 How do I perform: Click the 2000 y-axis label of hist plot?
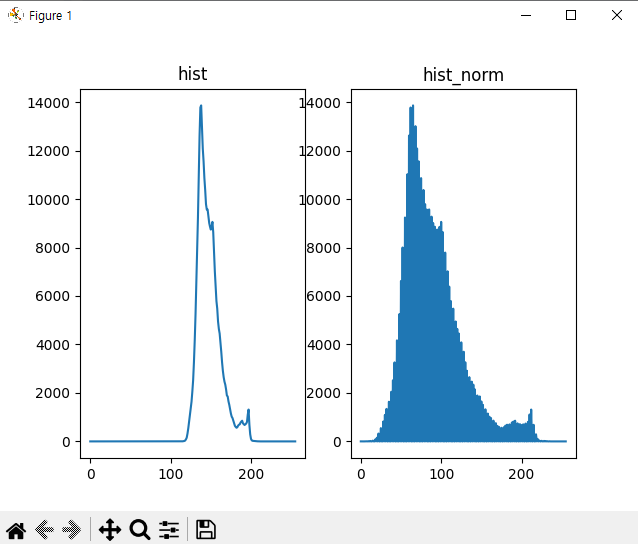(52, 393)
